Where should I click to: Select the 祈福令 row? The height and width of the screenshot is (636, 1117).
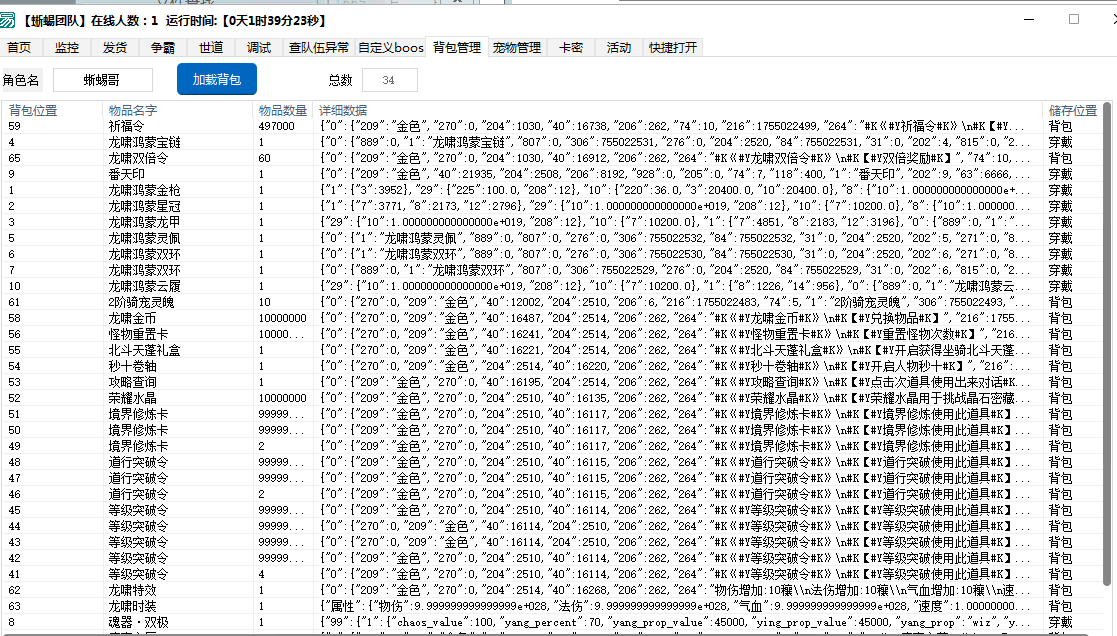[x=128, y=127]
